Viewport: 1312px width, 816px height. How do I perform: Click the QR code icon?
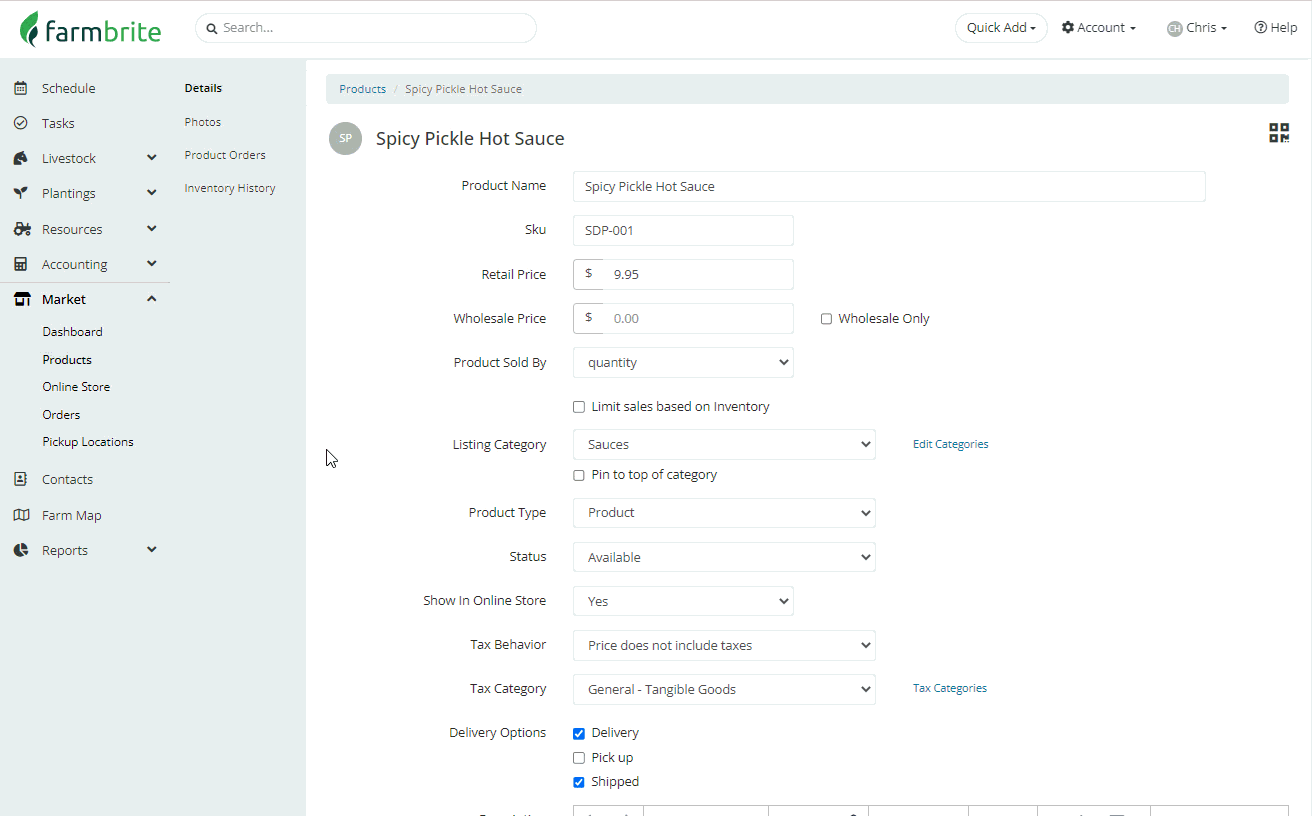click(x=1278, y=133)
